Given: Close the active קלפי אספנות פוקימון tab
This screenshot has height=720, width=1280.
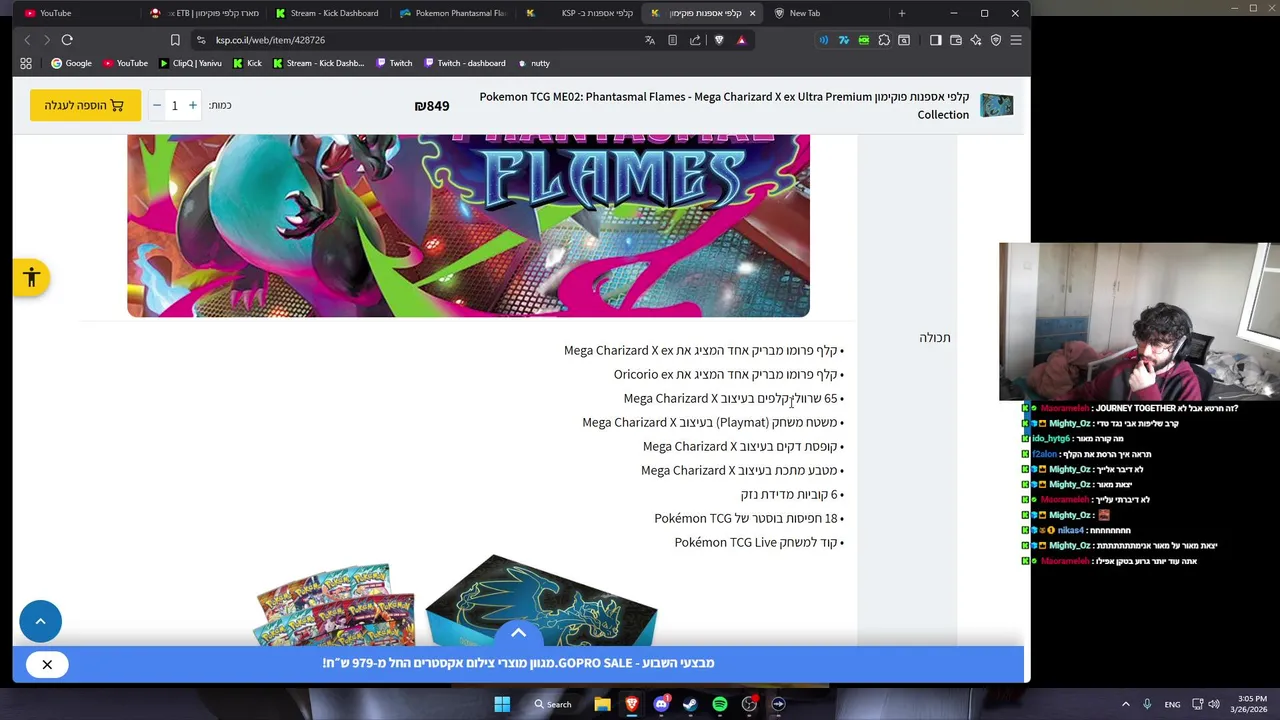Looking at the screenshot, I should click(x=752, y=13).
